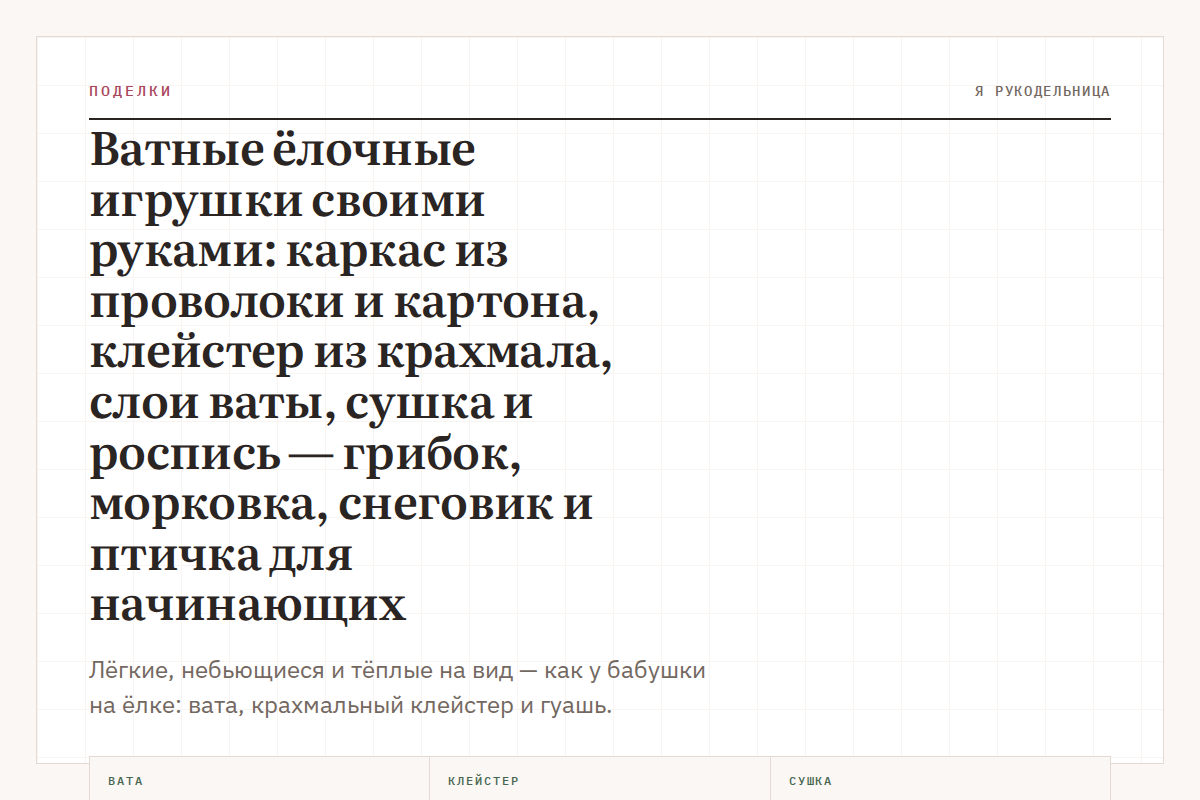Select the СУШКА card label
Screen dimensions: 1200x800
[810, 781]
